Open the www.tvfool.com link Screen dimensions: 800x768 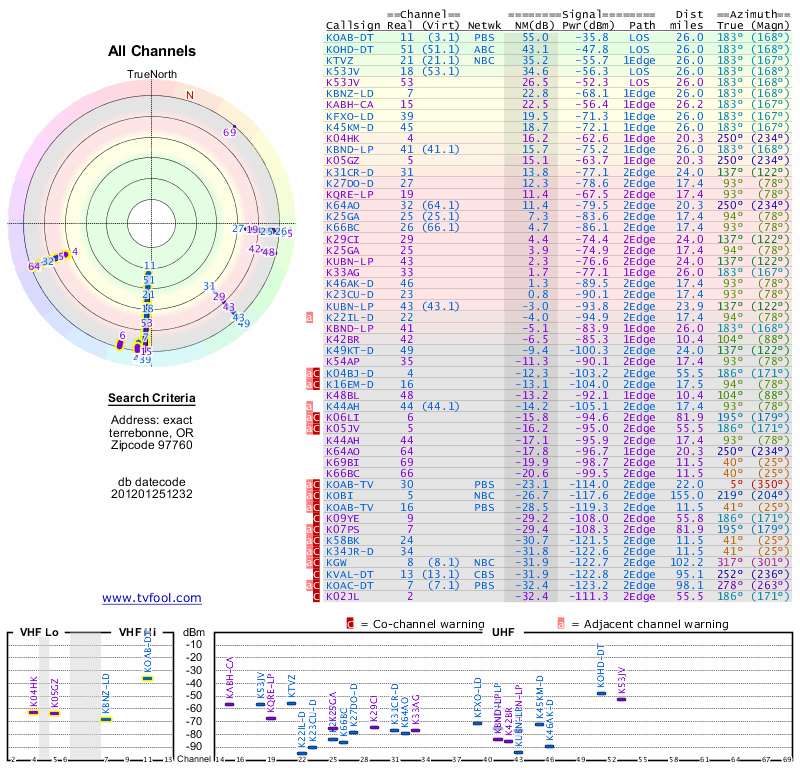click(x=152, y=598)
